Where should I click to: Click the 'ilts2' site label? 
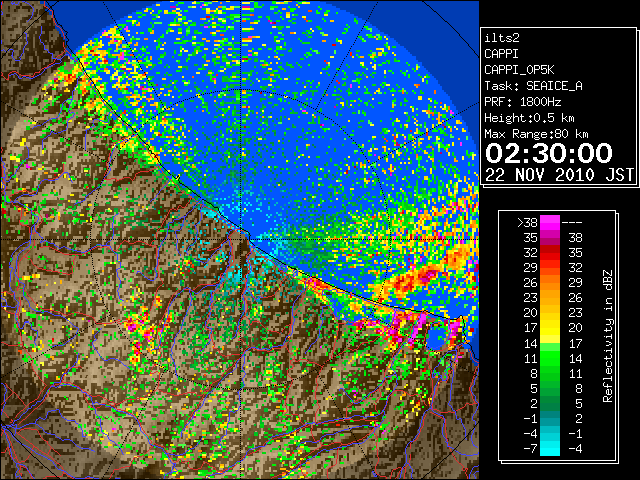502,38
